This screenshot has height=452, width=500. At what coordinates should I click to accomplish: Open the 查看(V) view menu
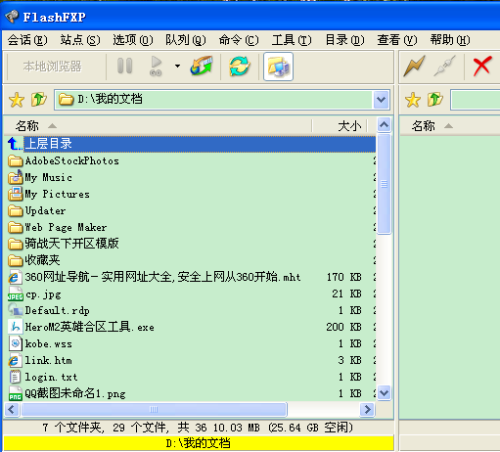[x=397, y=40]
